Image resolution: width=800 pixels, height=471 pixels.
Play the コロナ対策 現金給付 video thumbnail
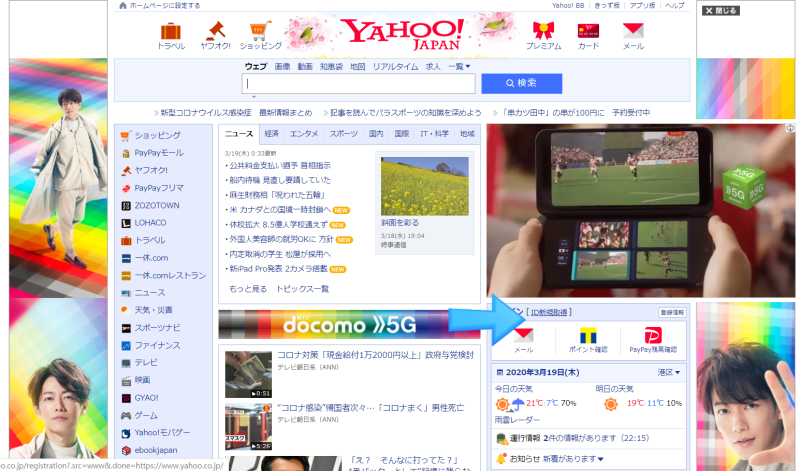click(248, 375)
